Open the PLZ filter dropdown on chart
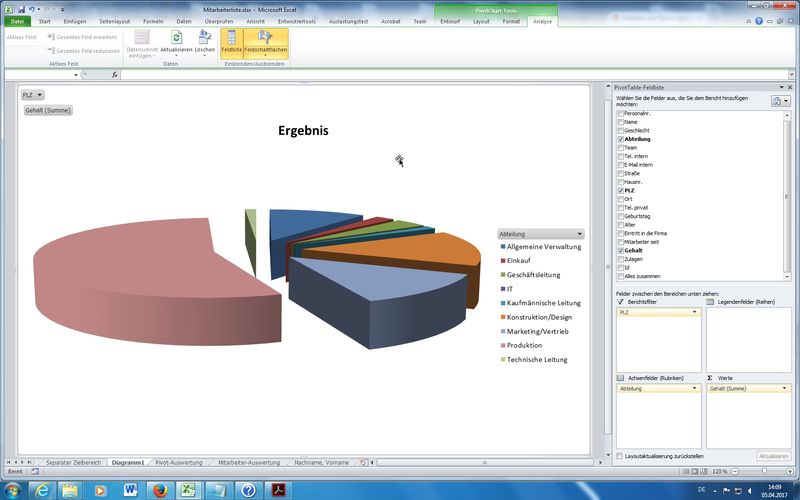 pyautogui.click(x=33, y=95)
